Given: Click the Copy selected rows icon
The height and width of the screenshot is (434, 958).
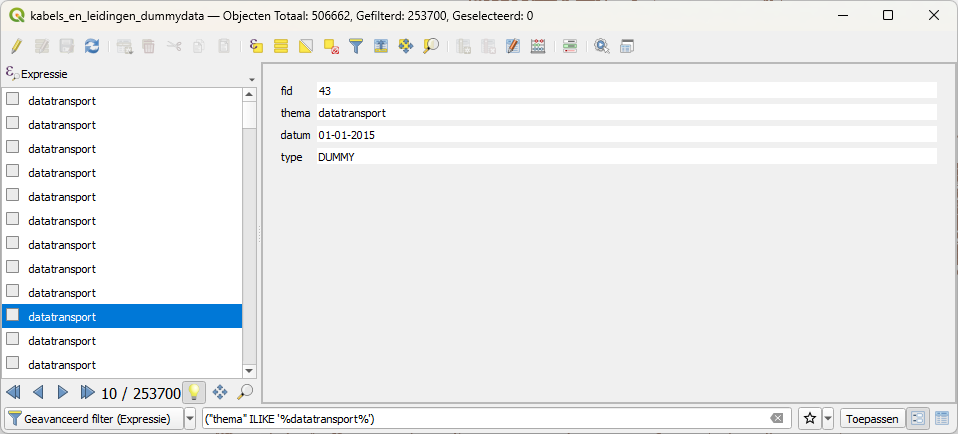Looking at the screenshot, I should (x=199, y=46).
